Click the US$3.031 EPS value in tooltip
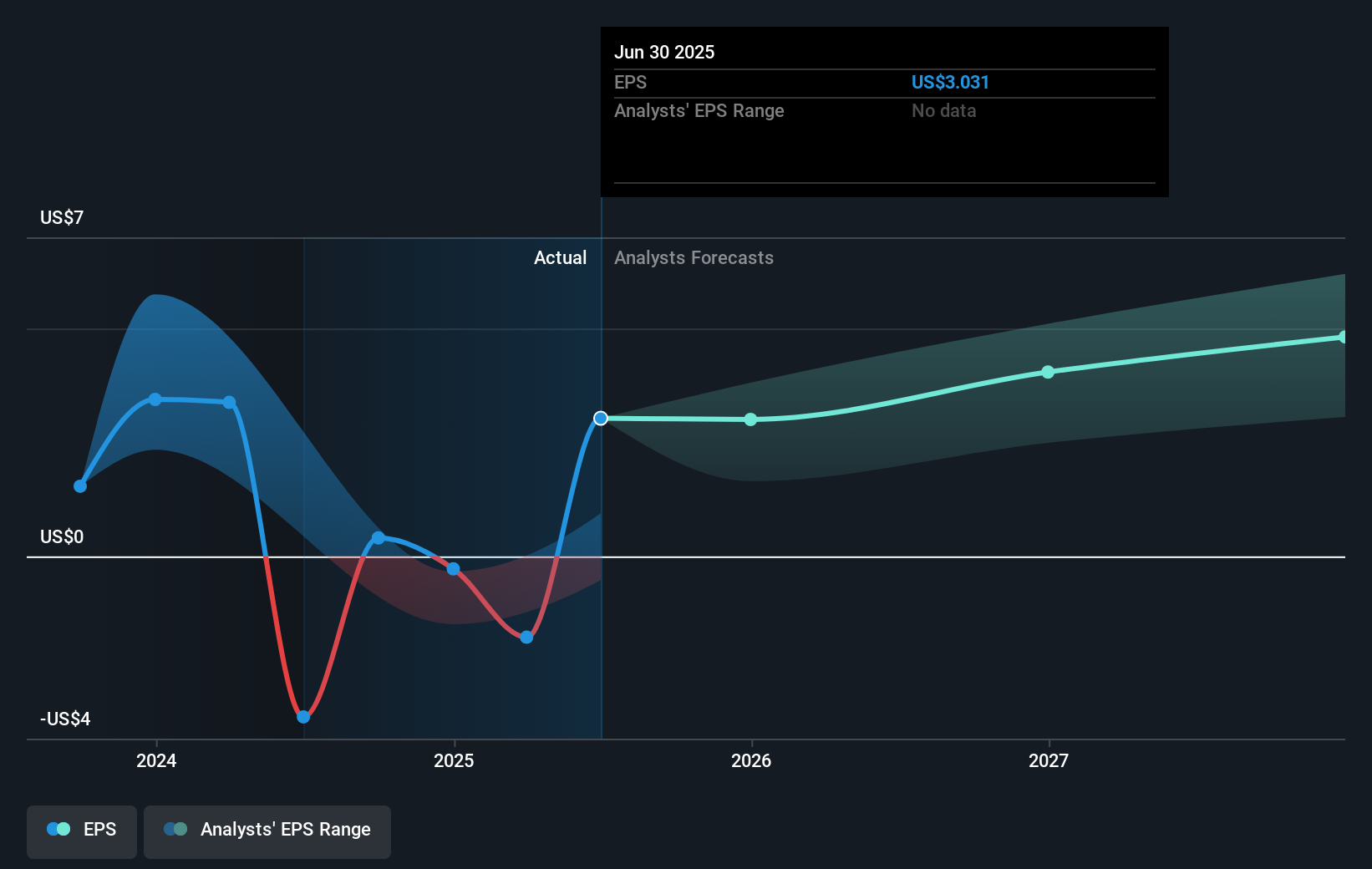Screen dimensions: 1372x869 (x=950, y=82)
